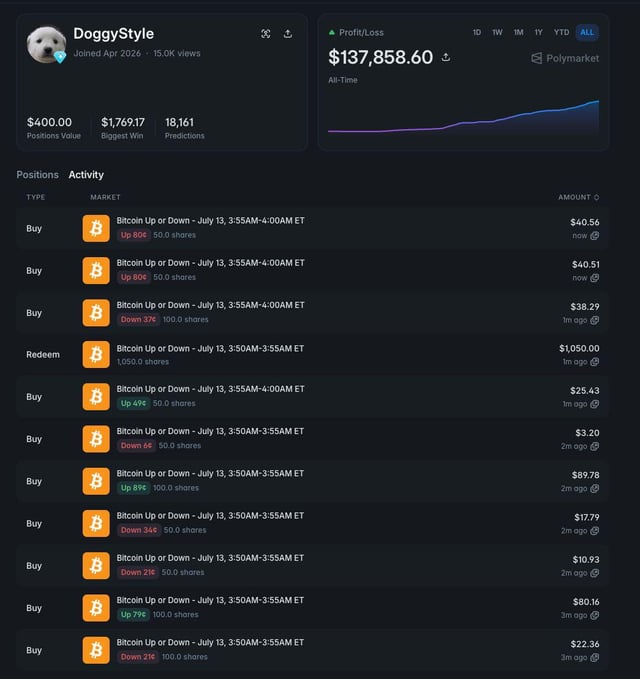
Task: Click the profit/loss line chart
Action: click(x=463, y=116)
